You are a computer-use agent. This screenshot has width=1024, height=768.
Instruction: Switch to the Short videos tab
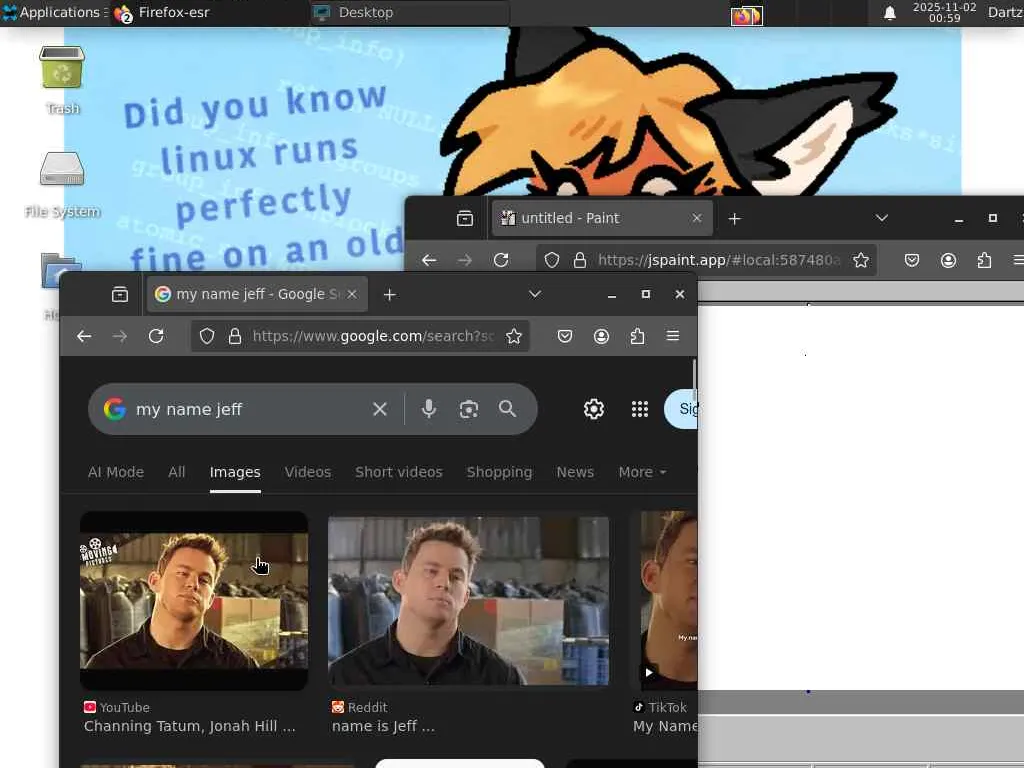point(399,472)
